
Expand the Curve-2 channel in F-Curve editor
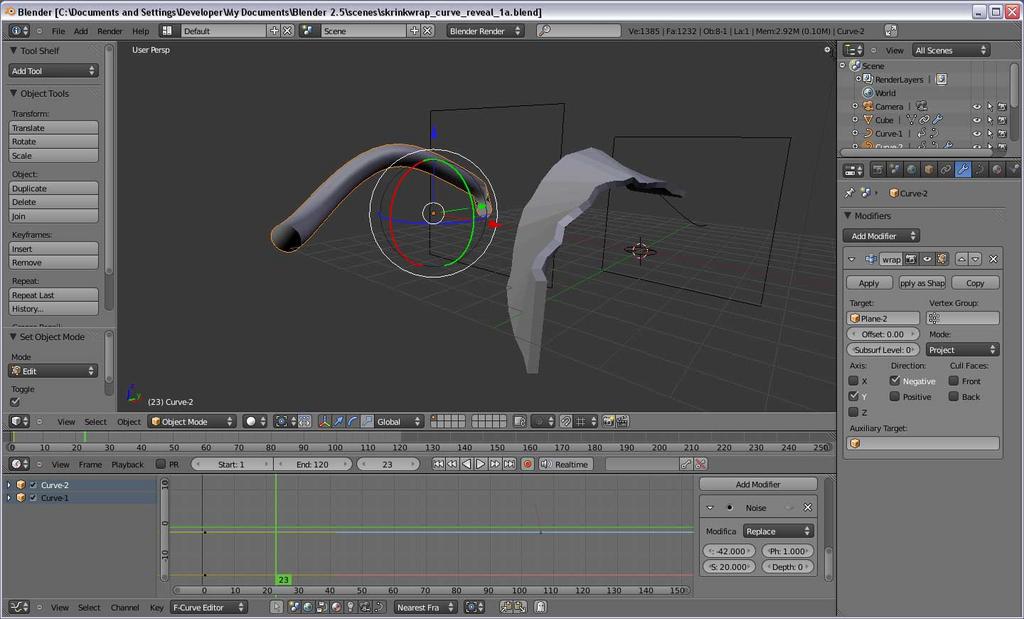(8, 485)
